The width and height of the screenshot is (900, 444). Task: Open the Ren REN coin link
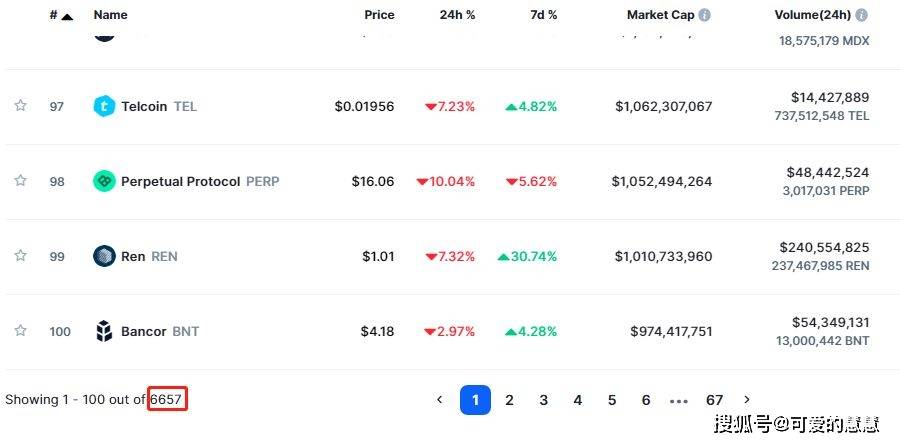[149, 256]
